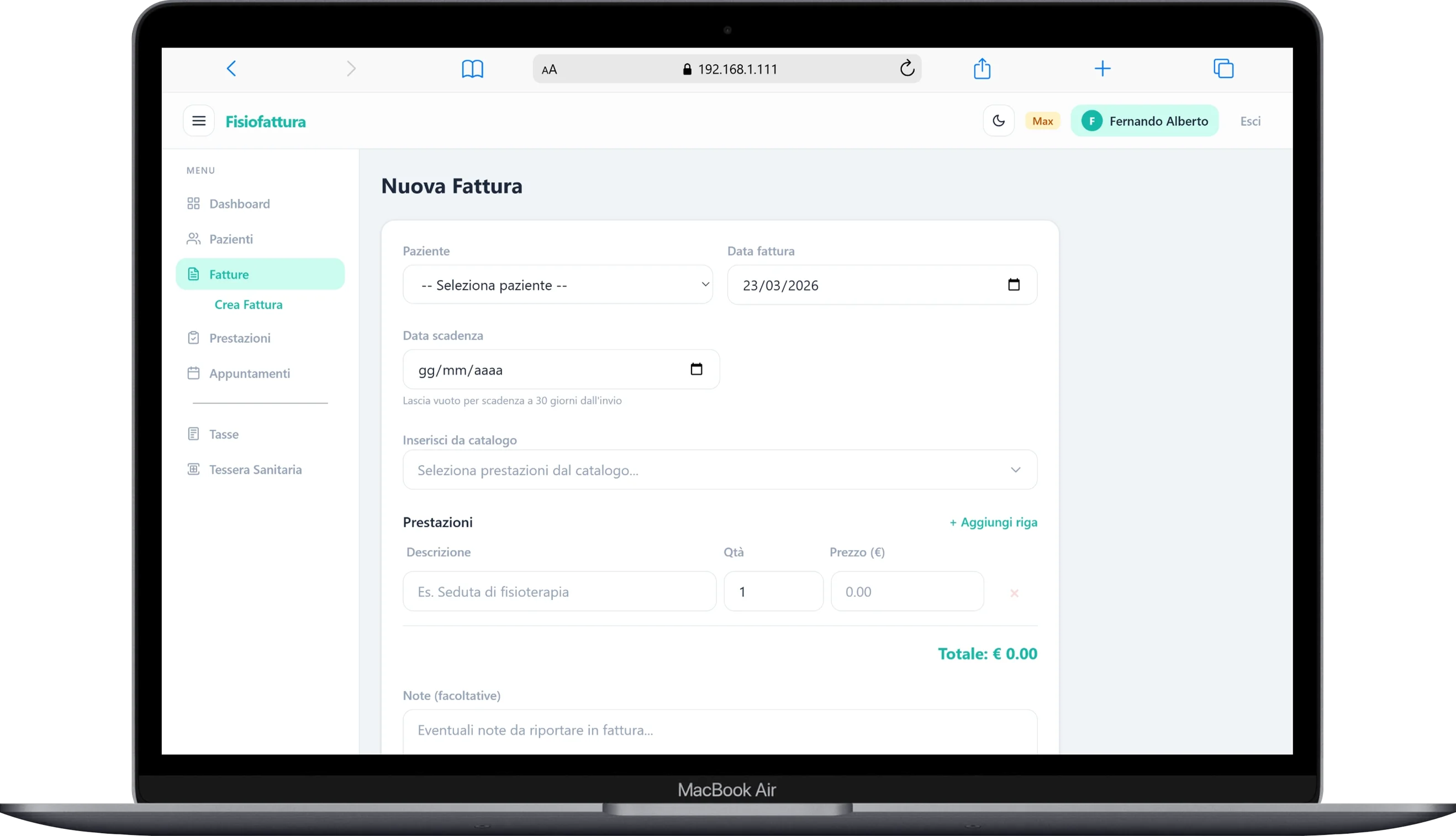Select the Crea Fattura submenu item

[x=248, y=305]
